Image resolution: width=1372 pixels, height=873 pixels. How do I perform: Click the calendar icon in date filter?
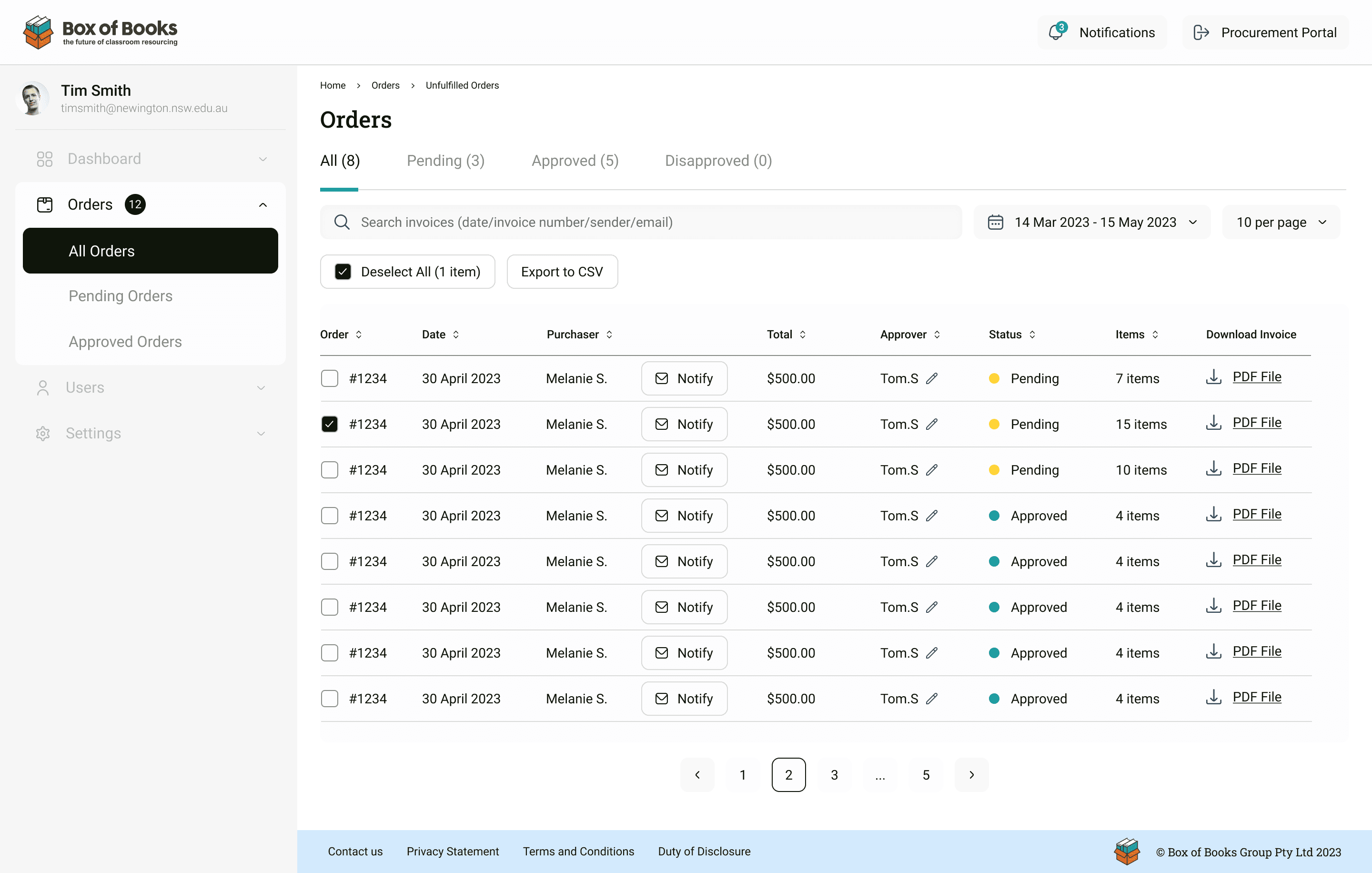click(995, 222)
